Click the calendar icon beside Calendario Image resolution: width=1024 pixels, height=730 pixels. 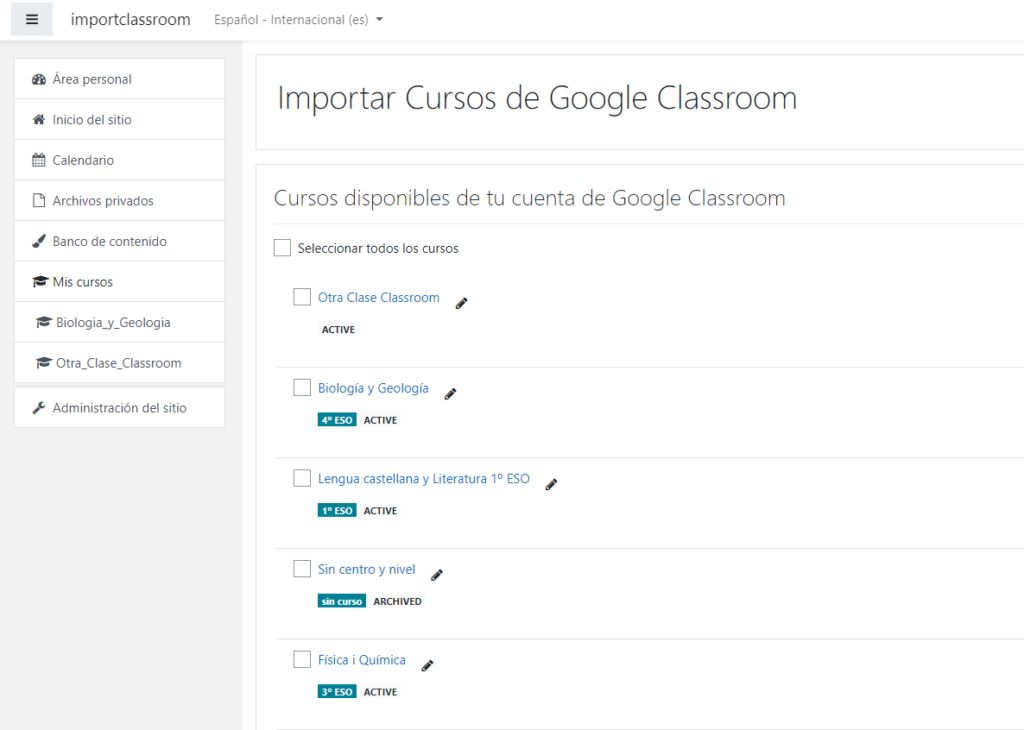pos(38,160)
